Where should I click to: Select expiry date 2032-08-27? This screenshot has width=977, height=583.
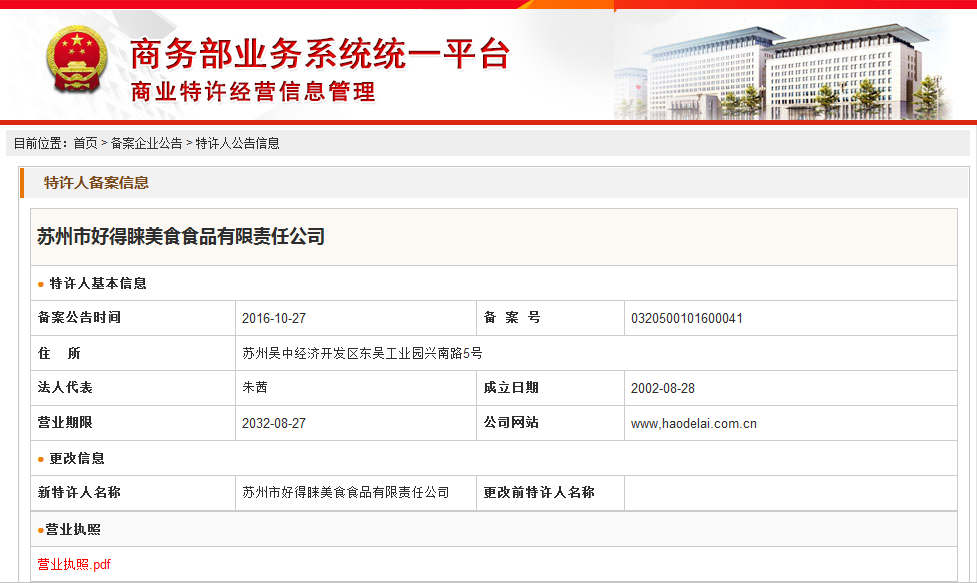[274, 423]
